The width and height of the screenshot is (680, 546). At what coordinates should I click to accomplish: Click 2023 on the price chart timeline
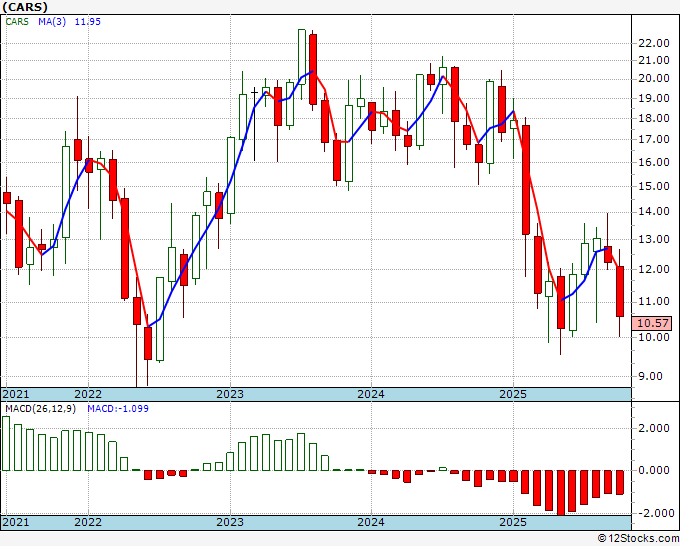[x=230, y=394]
